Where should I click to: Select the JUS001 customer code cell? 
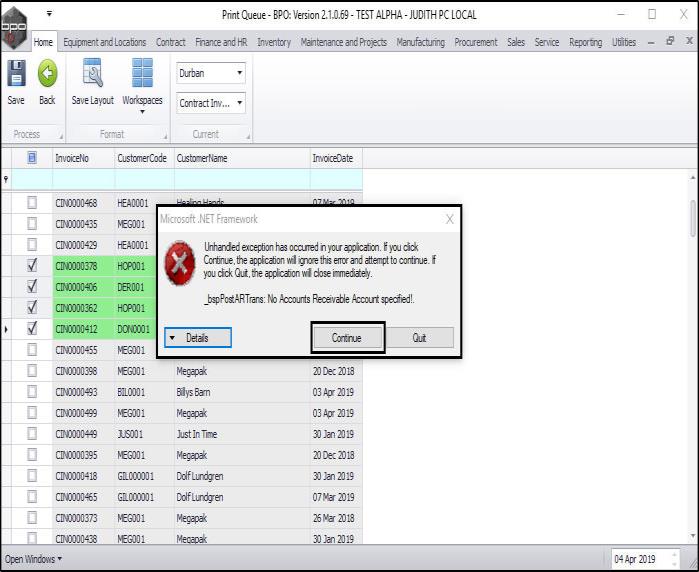click(x=144, y=434)
